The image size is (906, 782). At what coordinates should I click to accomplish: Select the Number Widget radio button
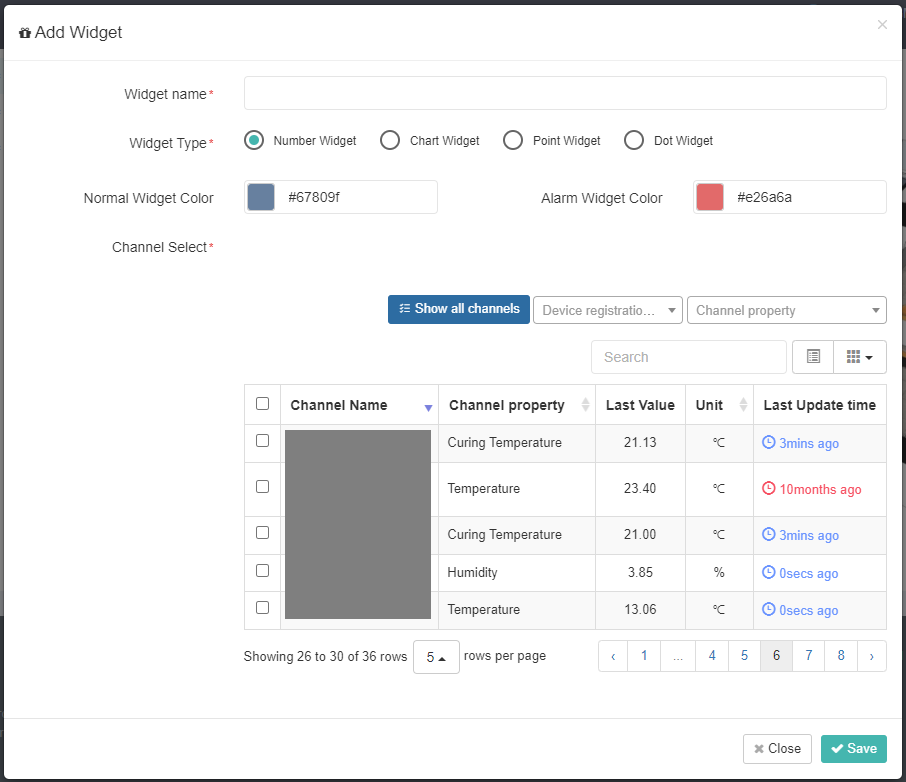(254, 140)
